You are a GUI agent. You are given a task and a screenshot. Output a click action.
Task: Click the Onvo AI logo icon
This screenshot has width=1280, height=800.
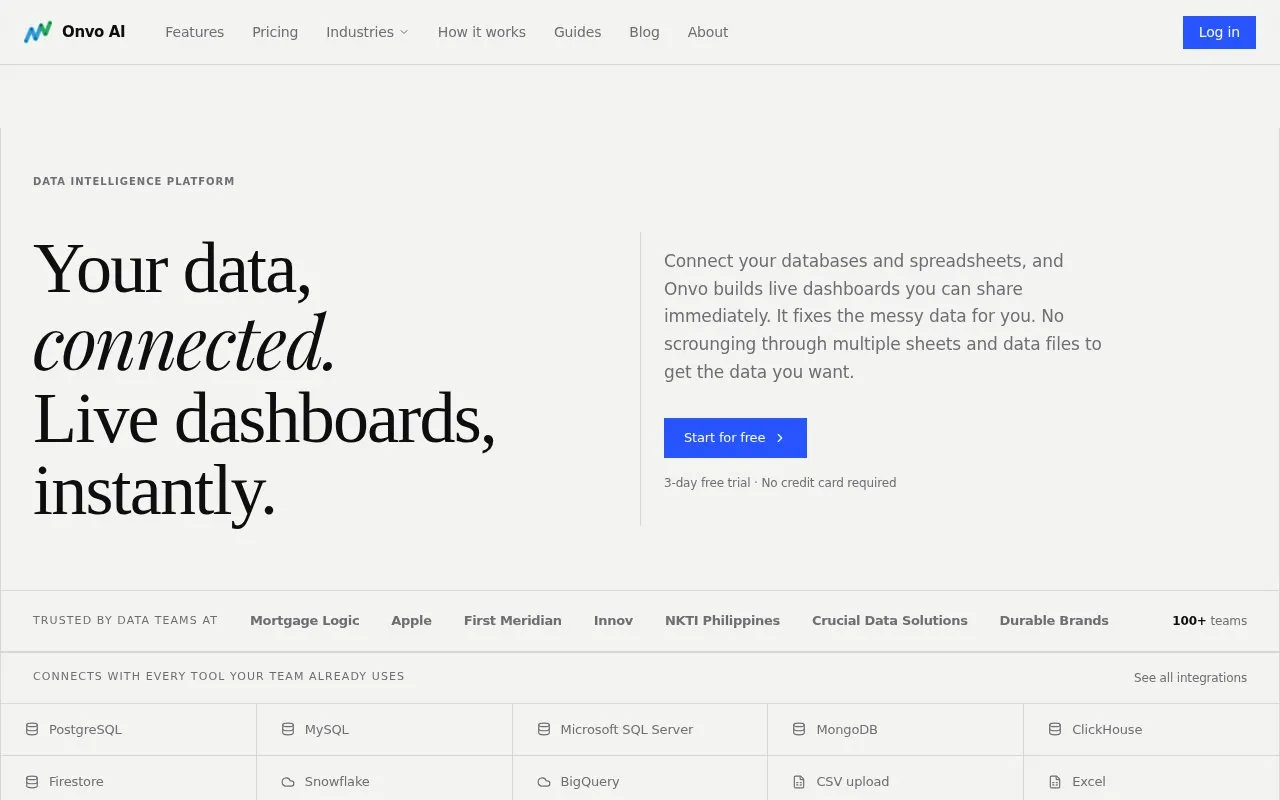38,32
